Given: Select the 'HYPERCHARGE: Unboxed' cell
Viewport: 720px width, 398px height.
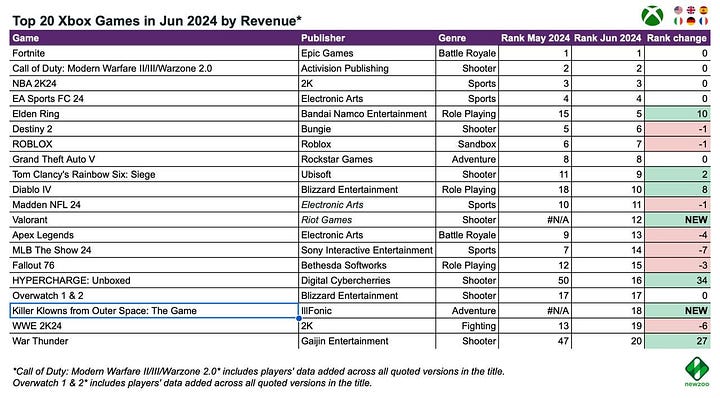Looking at the screenshot, I should click(154, 280).
